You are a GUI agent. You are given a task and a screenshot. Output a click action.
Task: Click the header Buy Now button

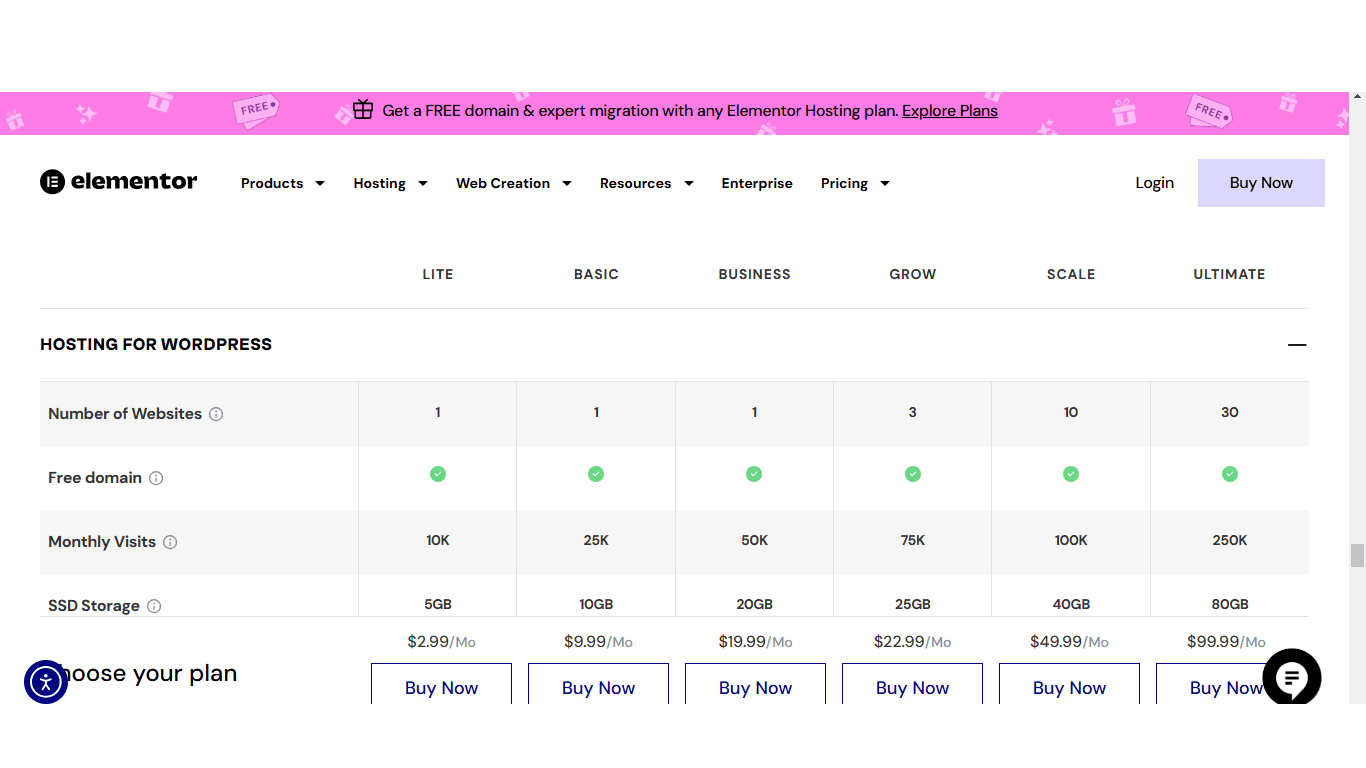1261,183
